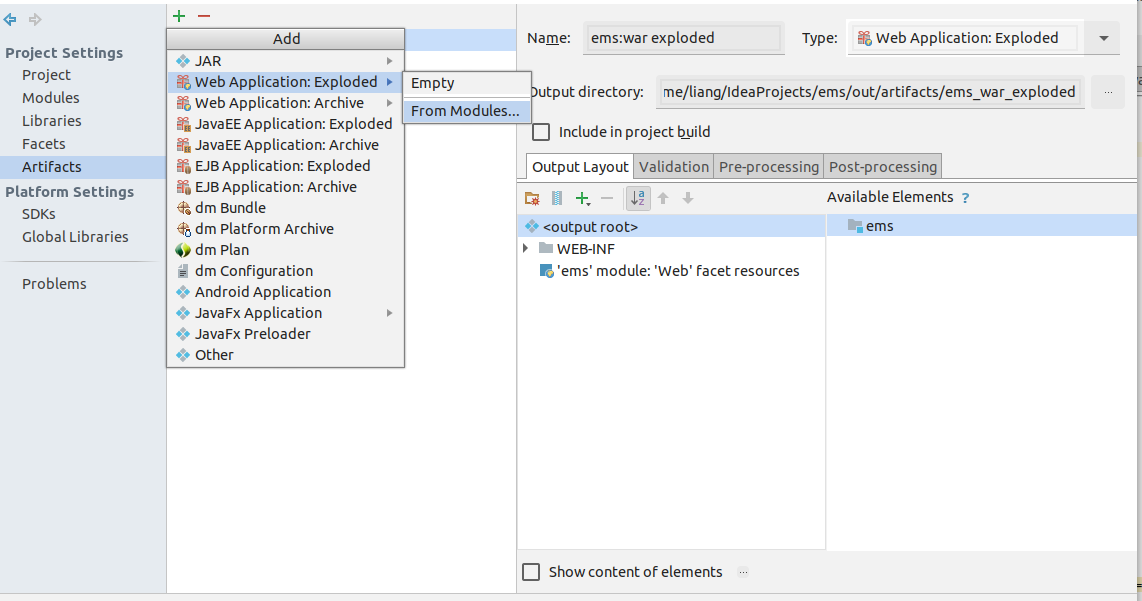Screen dimensions: 1142x601
Task: Click the red minus to remove the artifact
Action: pyautogui.click(x=204, y=15)
